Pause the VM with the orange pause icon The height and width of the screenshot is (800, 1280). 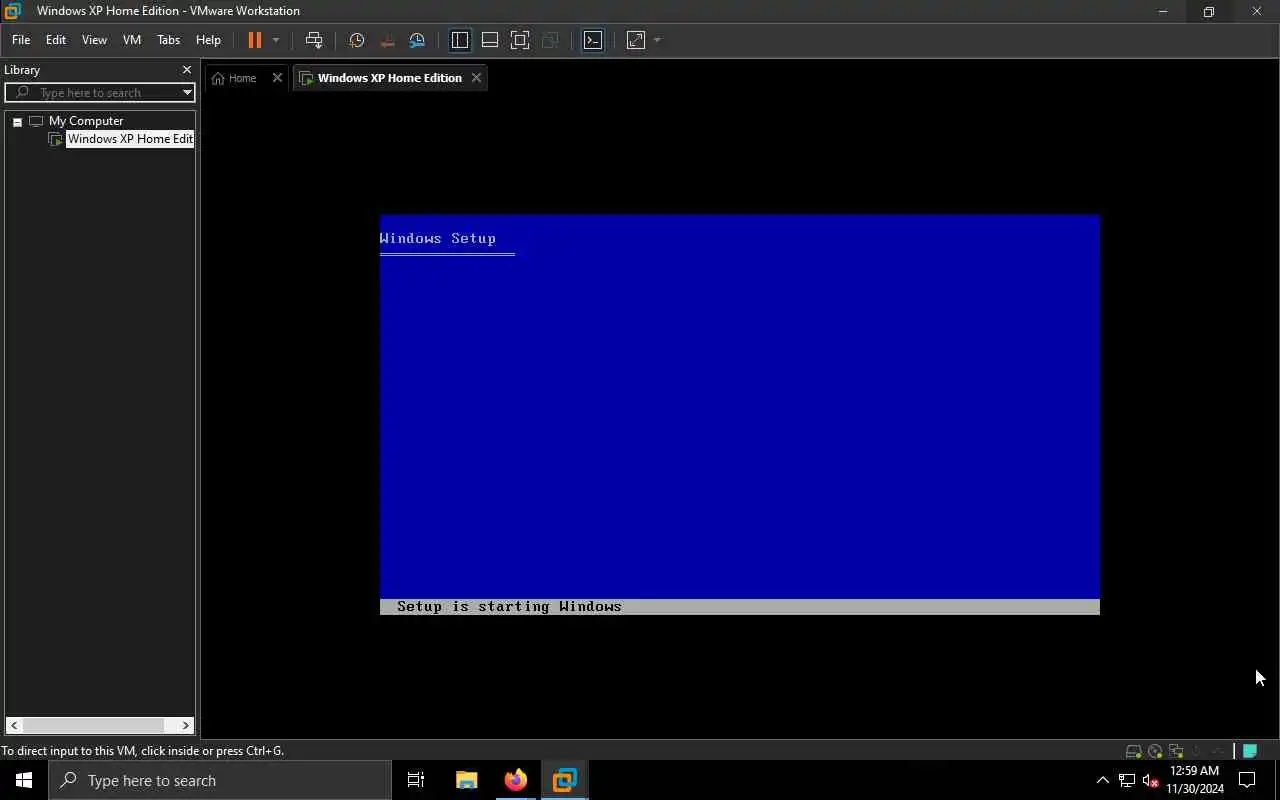(x=254, y=40)
